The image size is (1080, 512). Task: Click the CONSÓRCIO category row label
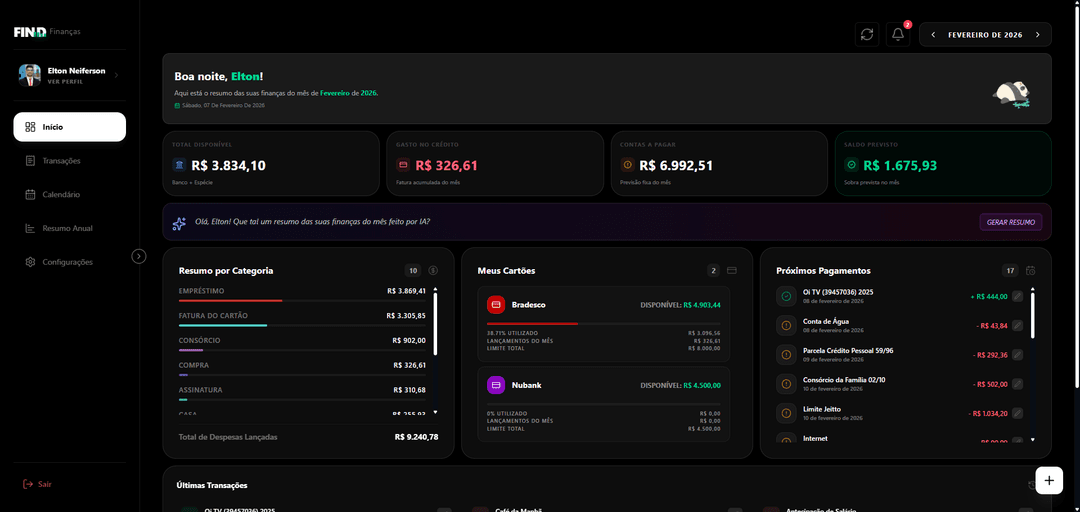pos(199,340)
